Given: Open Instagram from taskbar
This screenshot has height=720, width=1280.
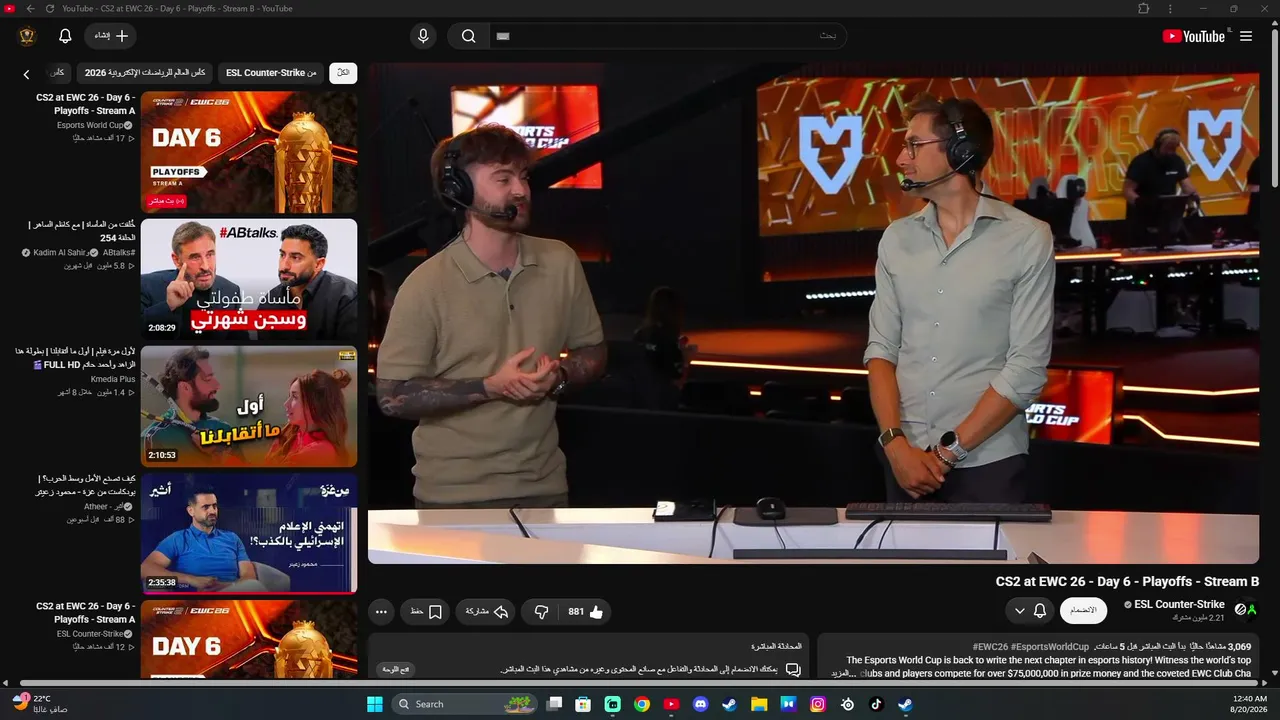Looking at the screenshot, I should coord(818,704).
